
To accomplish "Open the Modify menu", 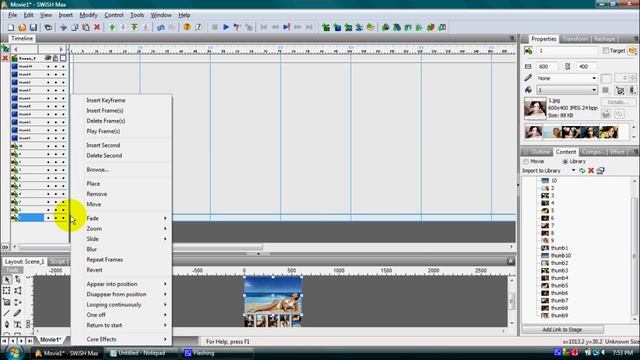I will click(x=88, y=15).
